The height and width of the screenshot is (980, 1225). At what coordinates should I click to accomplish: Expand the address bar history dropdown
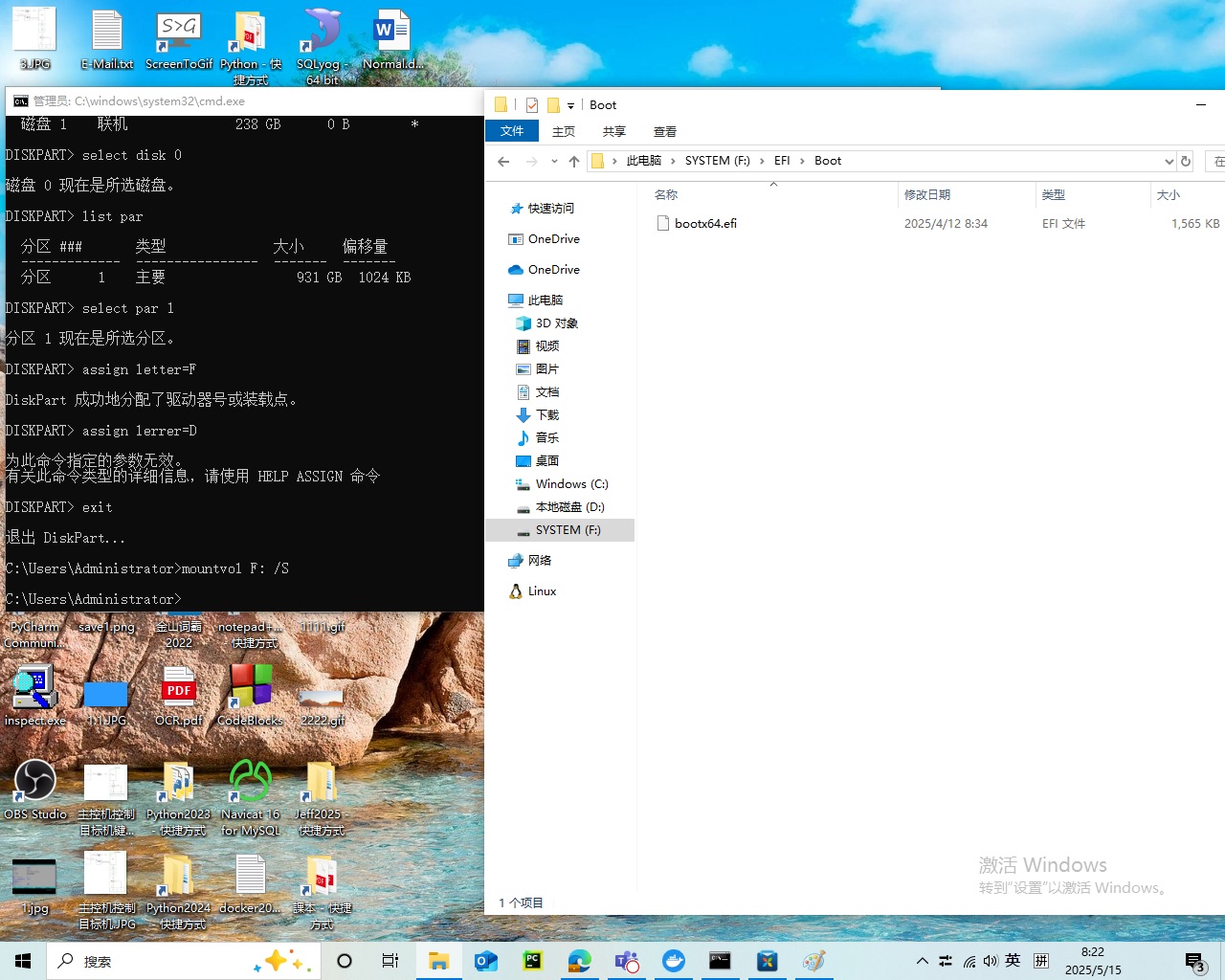(1169, 161)
